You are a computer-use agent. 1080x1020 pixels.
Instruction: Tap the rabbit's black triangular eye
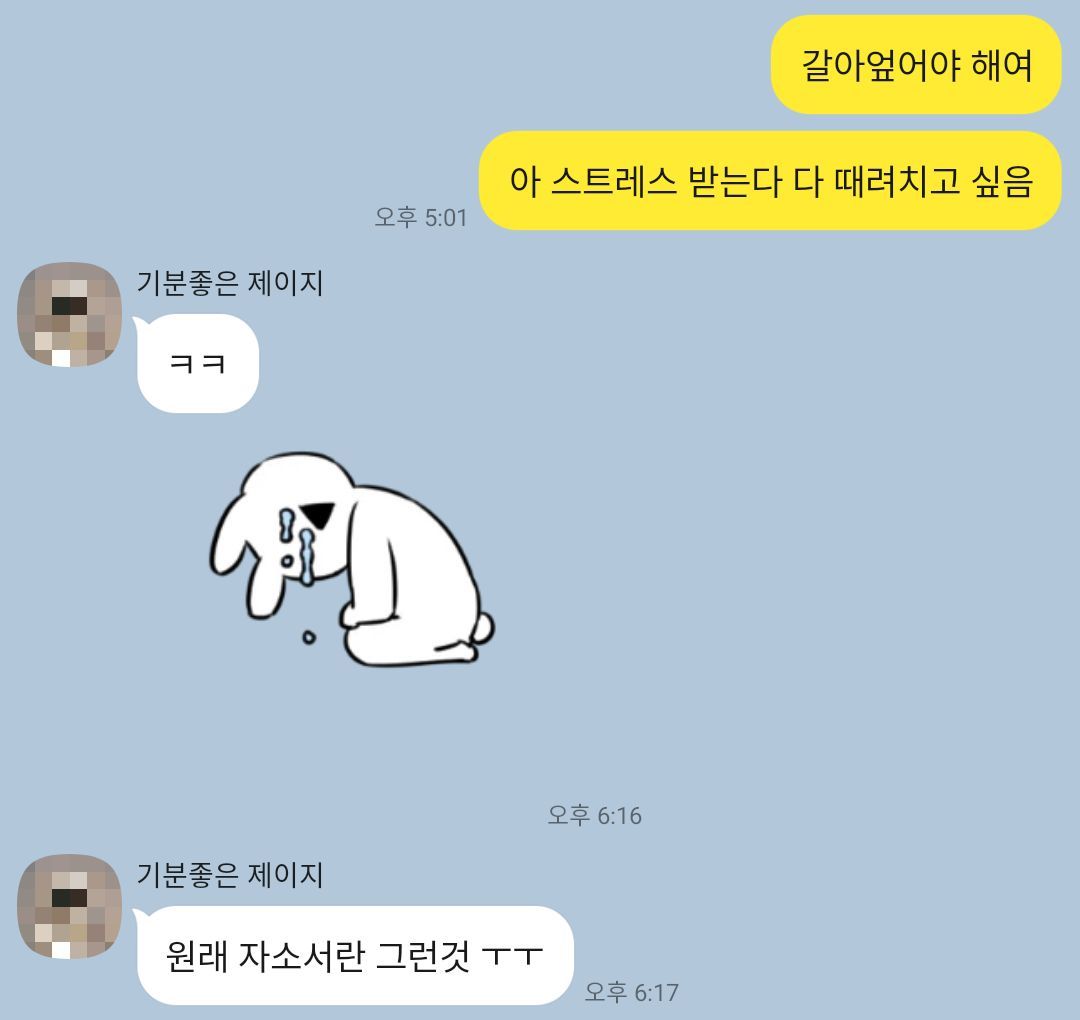pyautogui.click(x=316, y=514)
